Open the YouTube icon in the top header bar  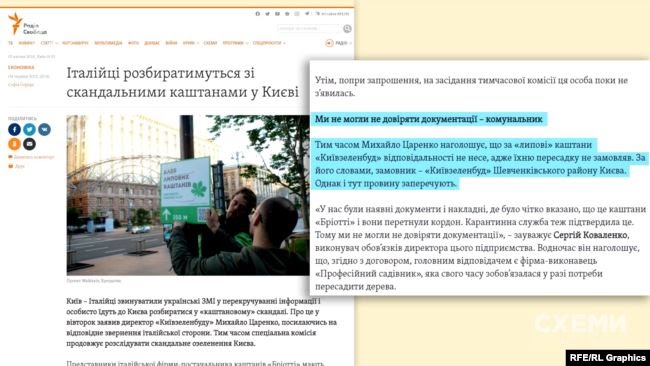pos(277,14)
